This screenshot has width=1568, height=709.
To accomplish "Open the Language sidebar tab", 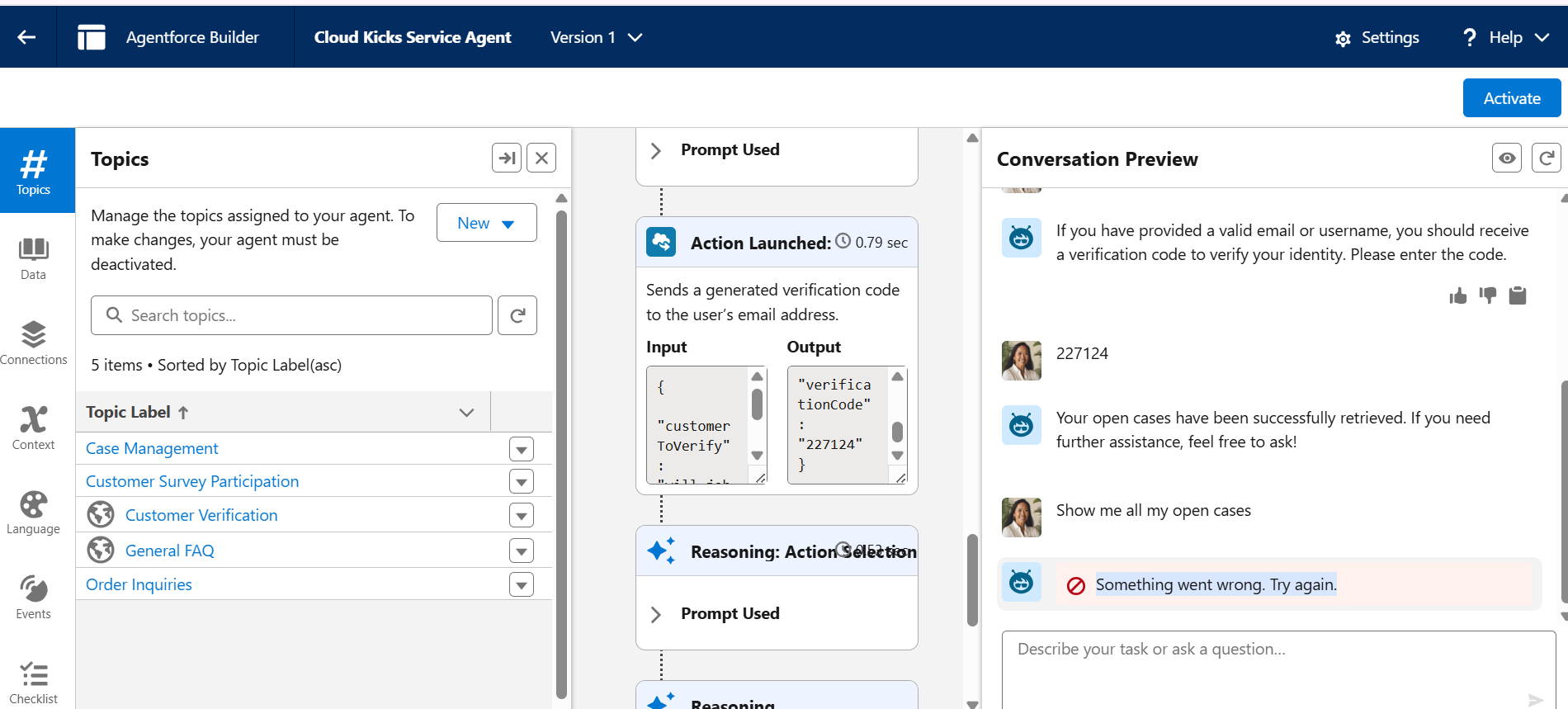I will 33,513.
